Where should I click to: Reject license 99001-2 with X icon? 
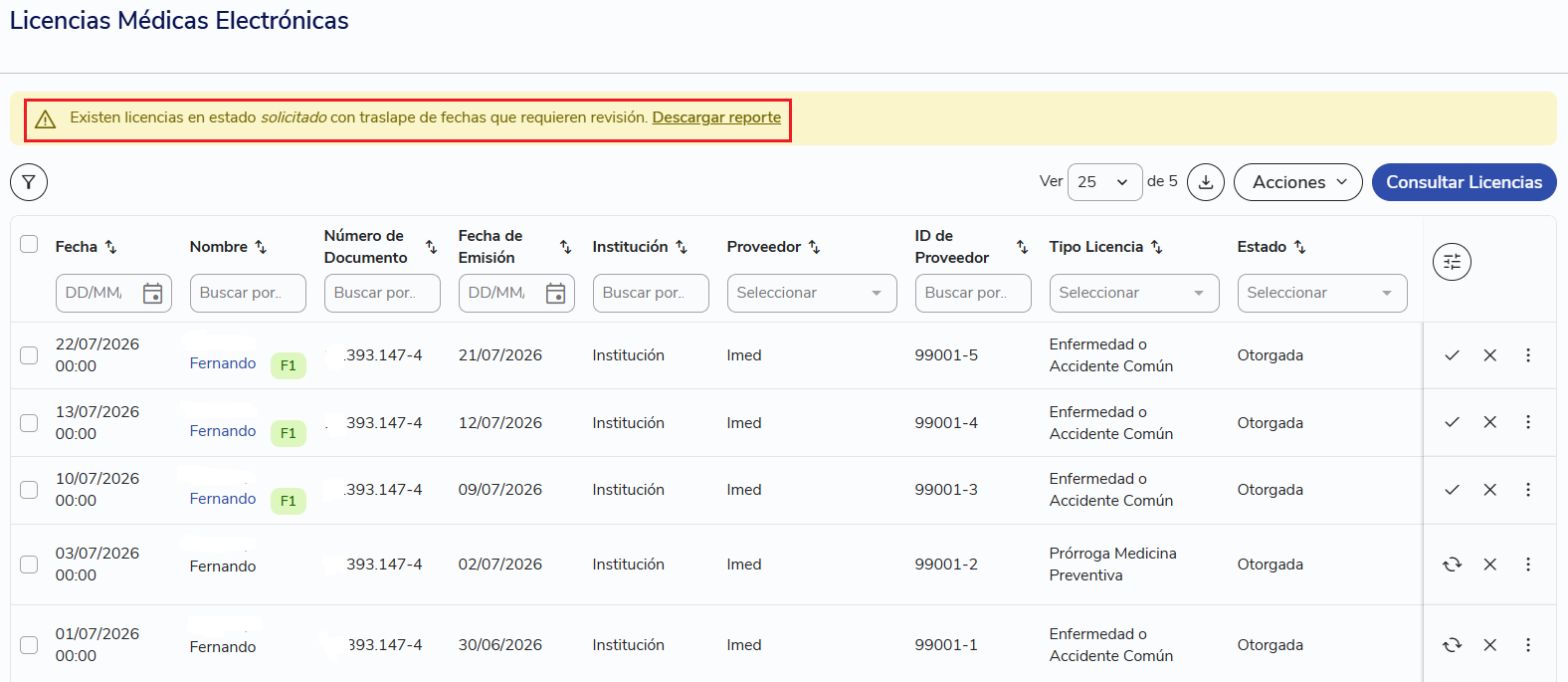pyautogui.click(x=1489, y=565)
